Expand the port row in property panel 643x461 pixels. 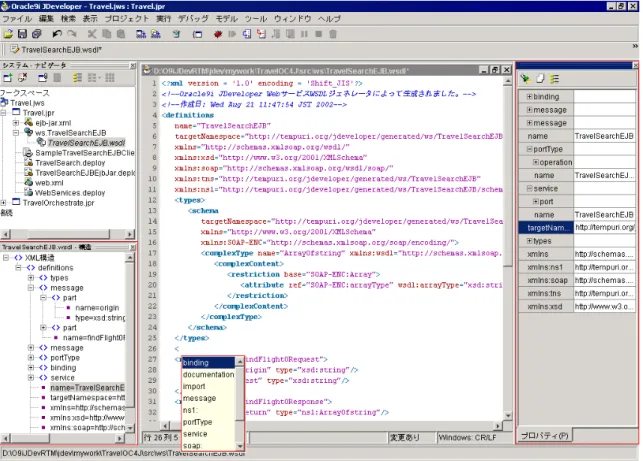click(x=536, y=202)
